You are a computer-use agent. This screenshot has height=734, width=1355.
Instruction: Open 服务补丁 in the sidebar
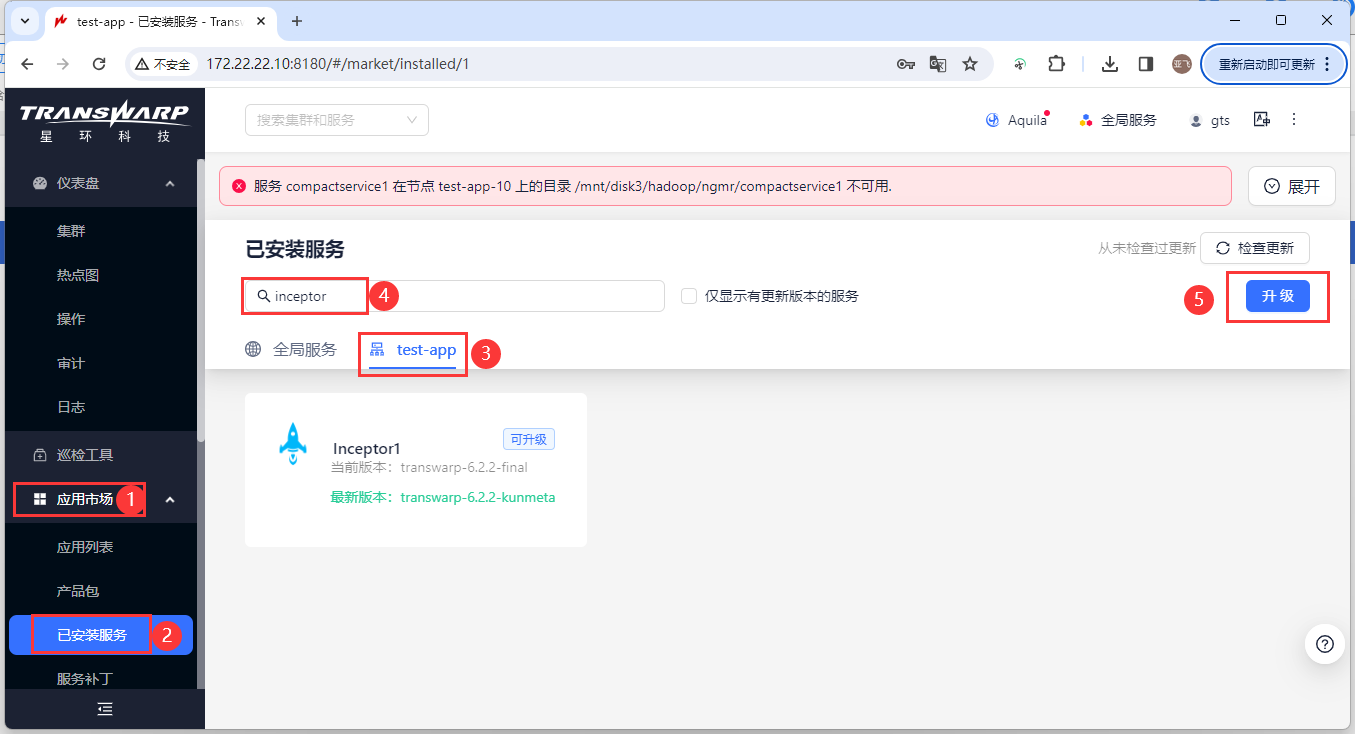(85, 679)
